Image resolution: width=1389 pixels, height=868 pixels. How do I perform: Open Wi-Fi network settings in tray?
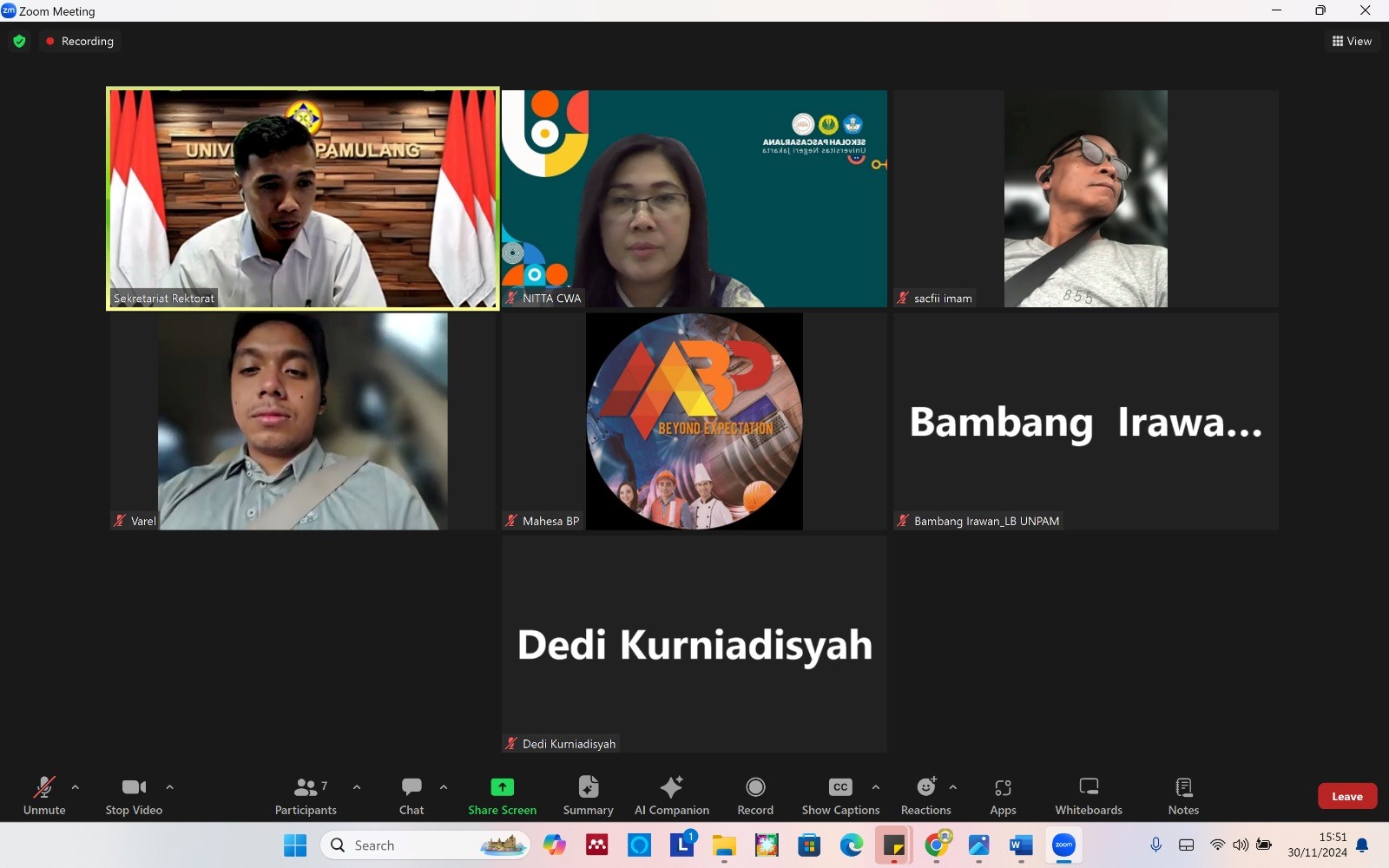point(1218,845)
